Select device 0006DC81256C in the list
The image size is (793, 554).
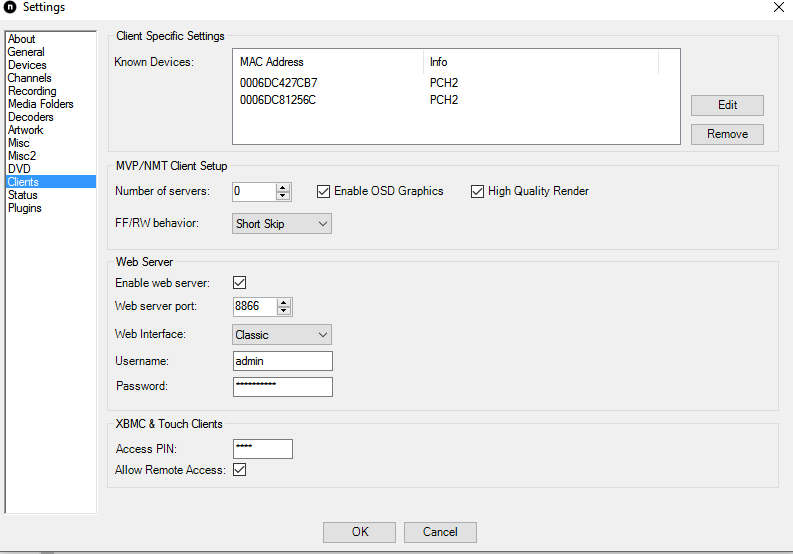point(278,100)
